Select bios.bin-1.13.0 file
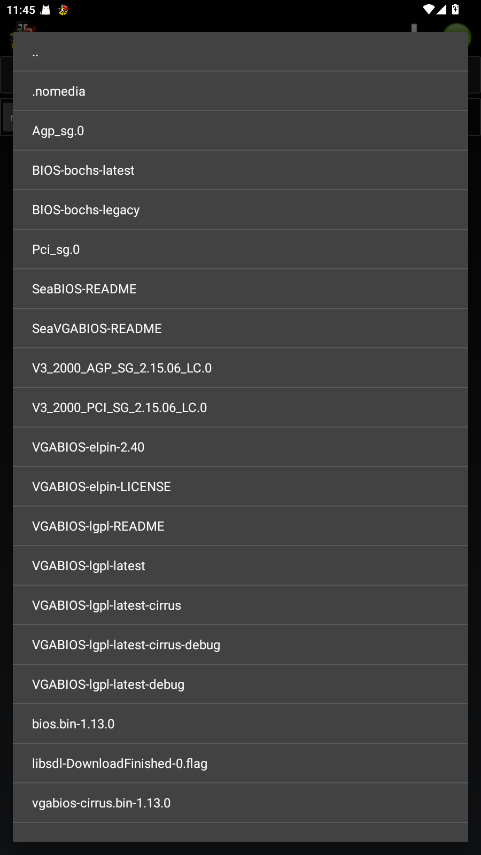Image resolution: width=481 pixels, height=855 pixels. pos(240,724)
